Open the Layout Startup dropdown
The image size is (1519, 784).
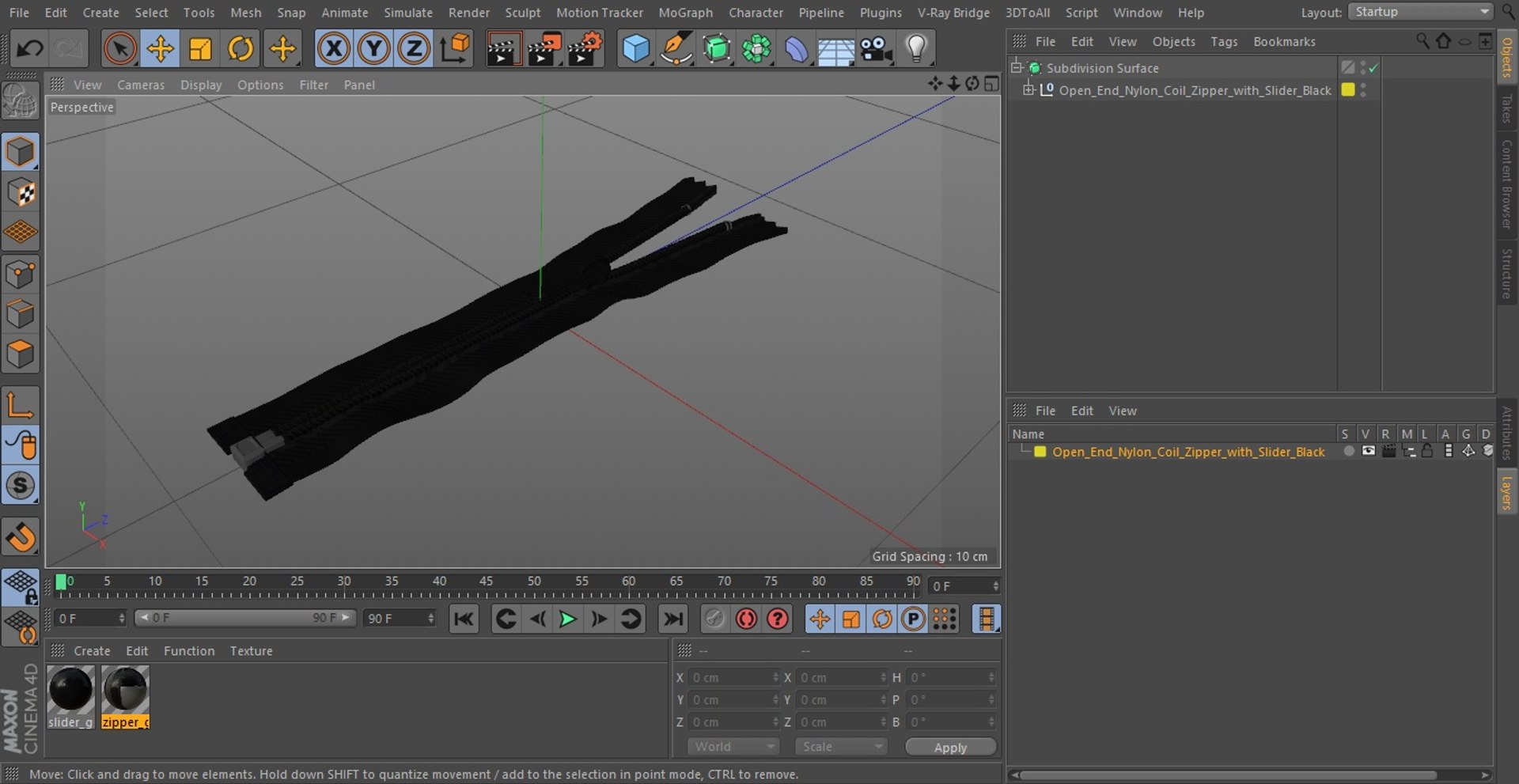[x=1421, y=12]
